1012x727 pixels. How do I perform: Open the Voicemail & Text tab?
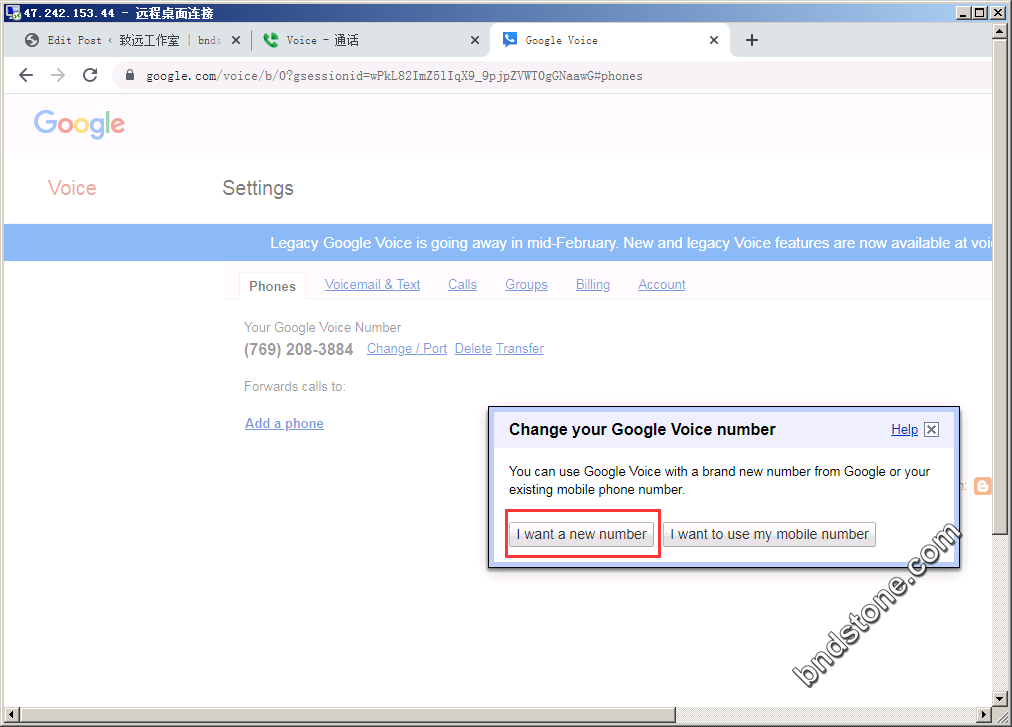point(372,285)
